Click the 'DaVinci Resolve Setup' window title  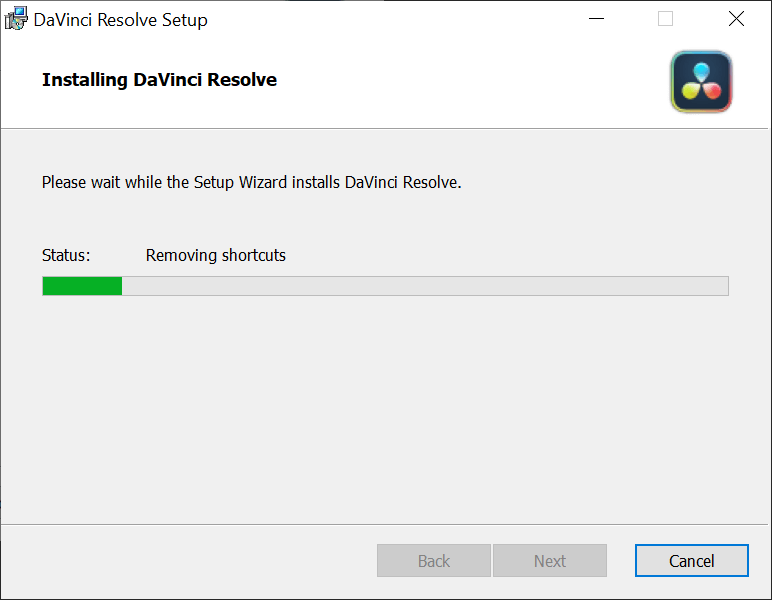(121, 20)
